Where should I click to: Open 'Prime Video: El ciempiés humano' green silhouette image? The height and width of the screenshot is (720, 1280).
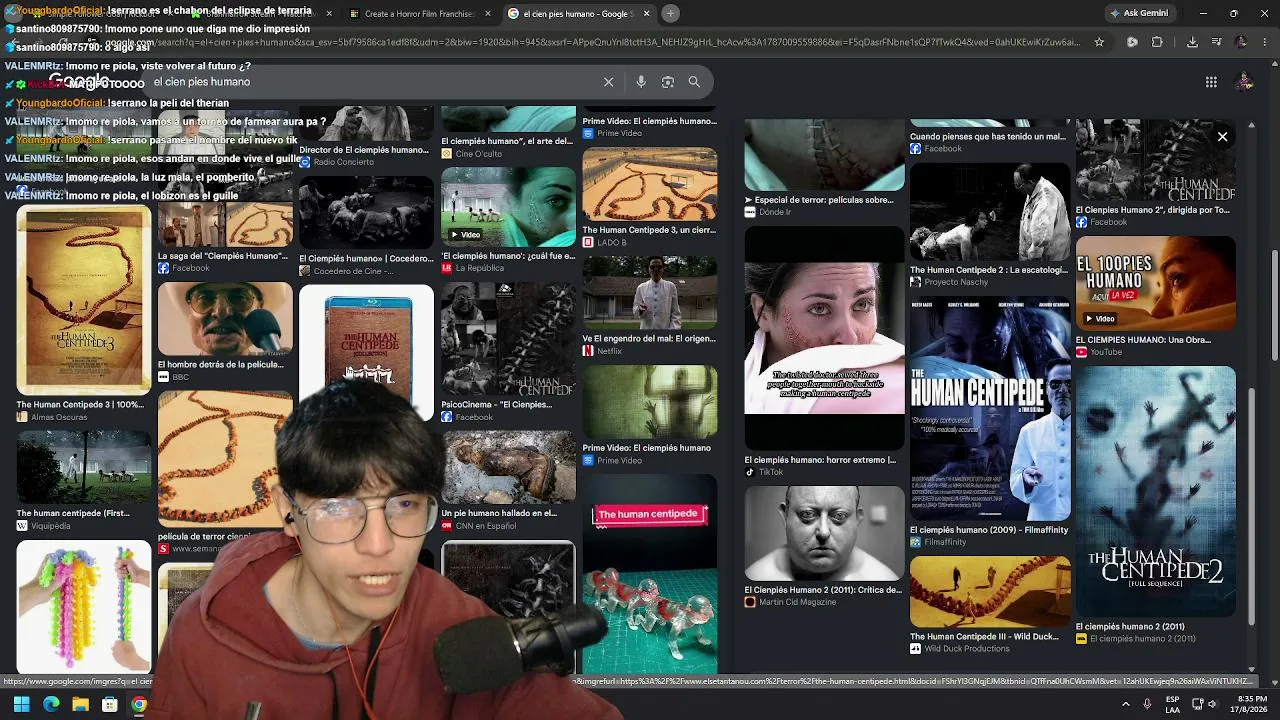click(x=650, y=403)
